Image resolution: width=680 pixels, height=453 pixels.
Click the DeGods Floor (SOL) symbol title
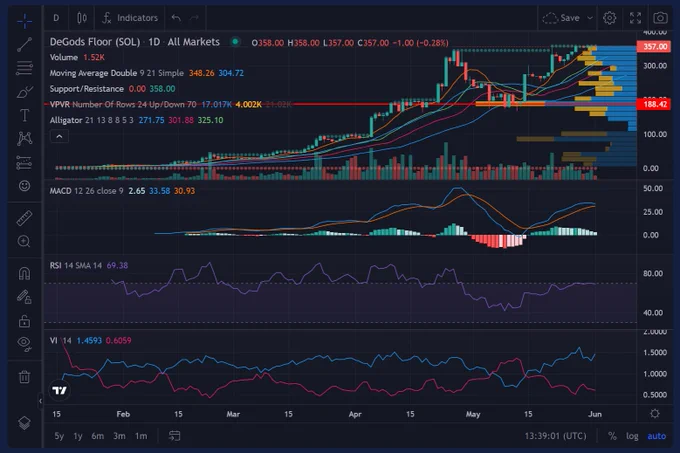click(x=95, y=42)
